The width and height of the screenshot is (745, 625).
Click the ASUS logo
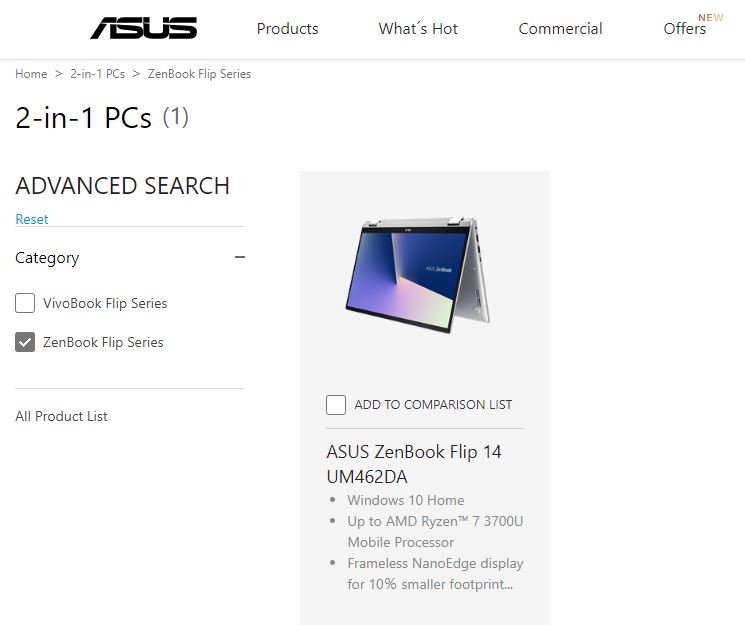tap(143, 28)
